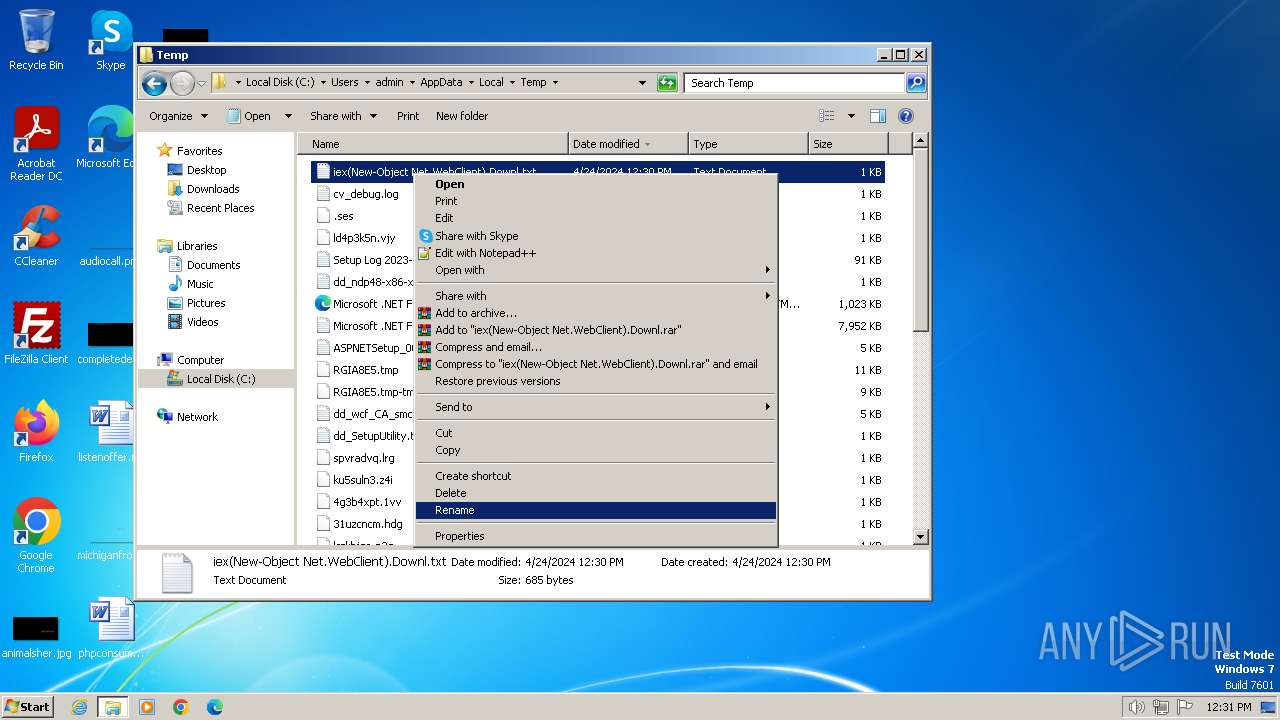This screenshot has width=1280, height=720.
Task: Open Google Chrome desktop icon
Action: pyautogui.click(x=36, y=536)
